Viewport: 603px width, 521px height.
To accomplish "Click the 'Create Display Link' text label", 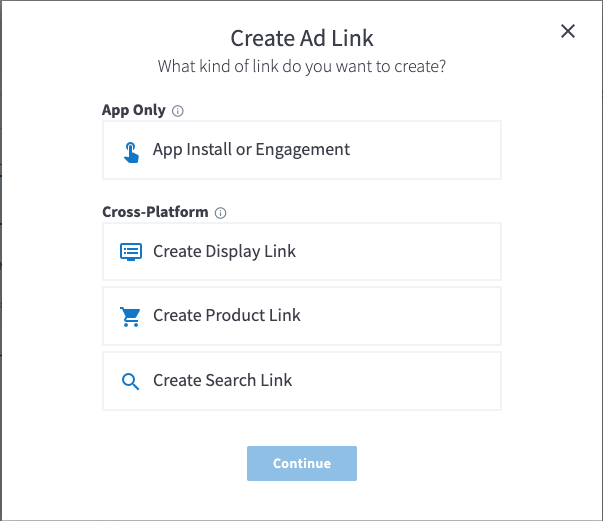I will 225,252.
